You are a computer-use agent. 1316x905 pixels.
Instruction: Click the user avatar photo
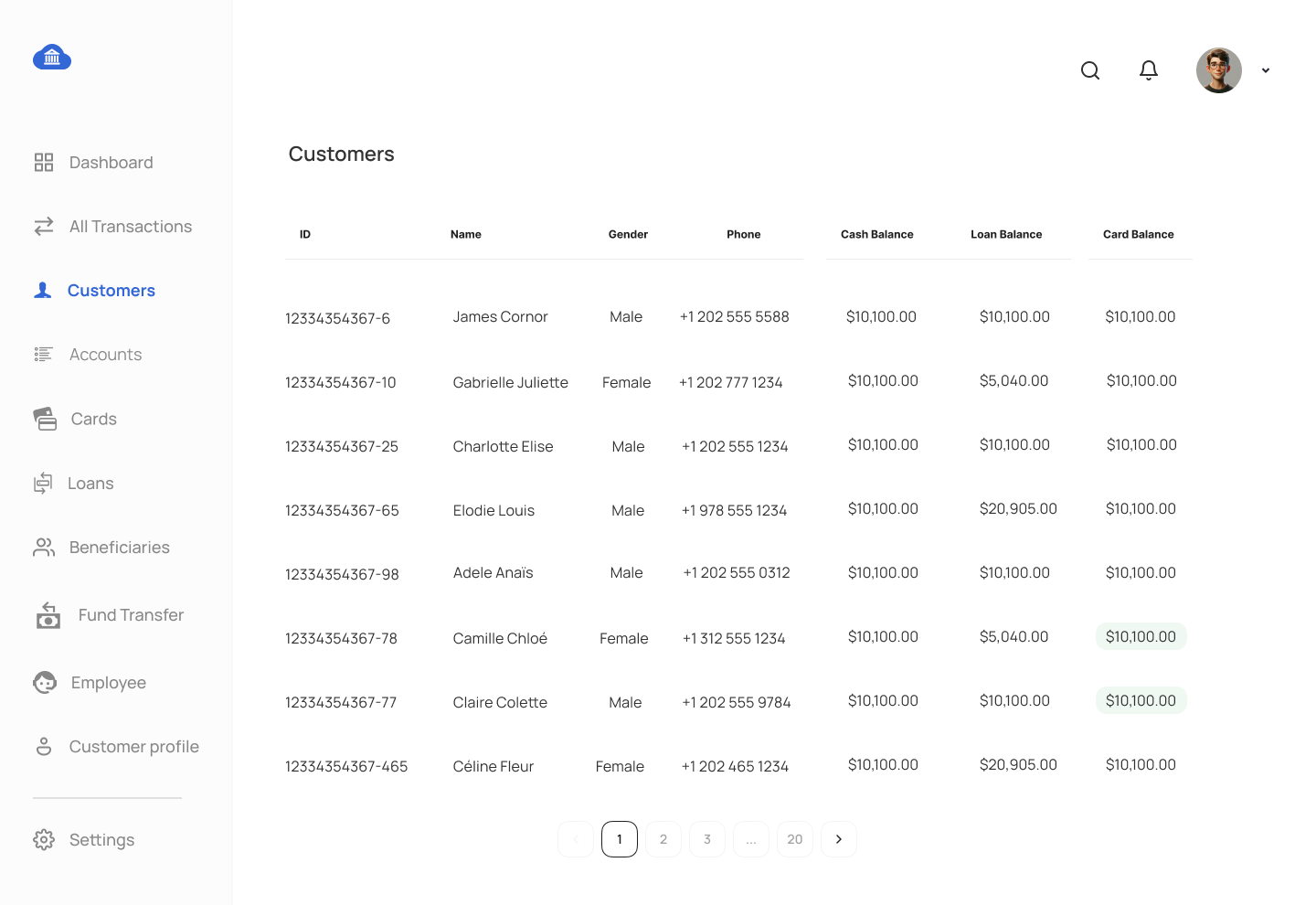click(x=1218, y=70)
